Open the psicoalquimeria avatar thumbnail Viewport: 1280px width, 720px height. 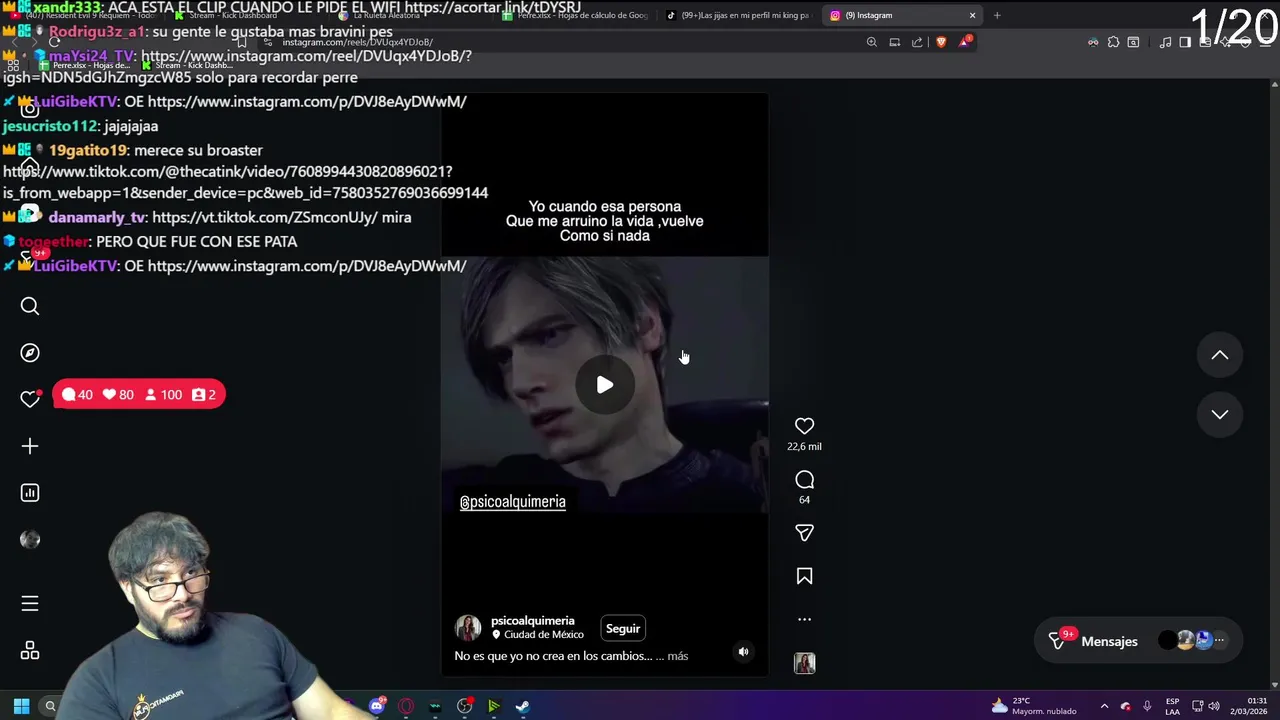(468, 628)
